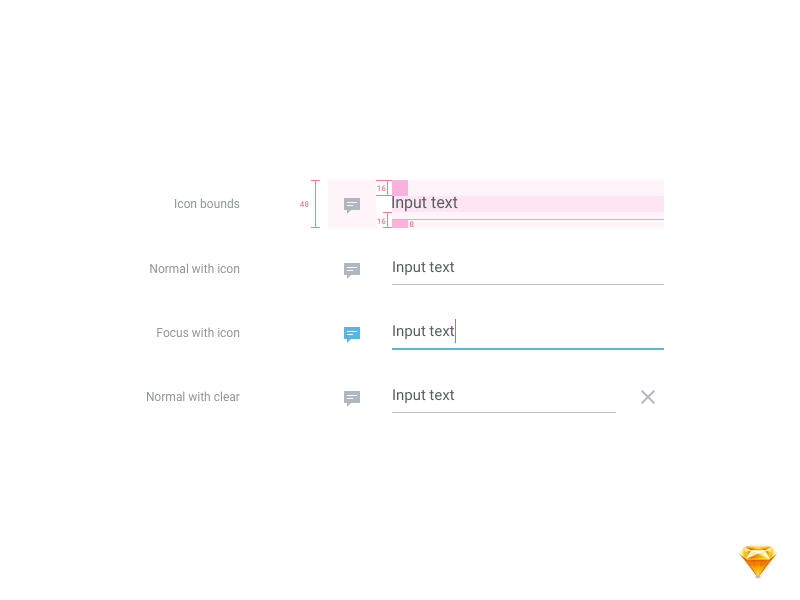
Task: Click the chat bubble glyph inside the pink icon bounds
Action: (x=351, y=205)
